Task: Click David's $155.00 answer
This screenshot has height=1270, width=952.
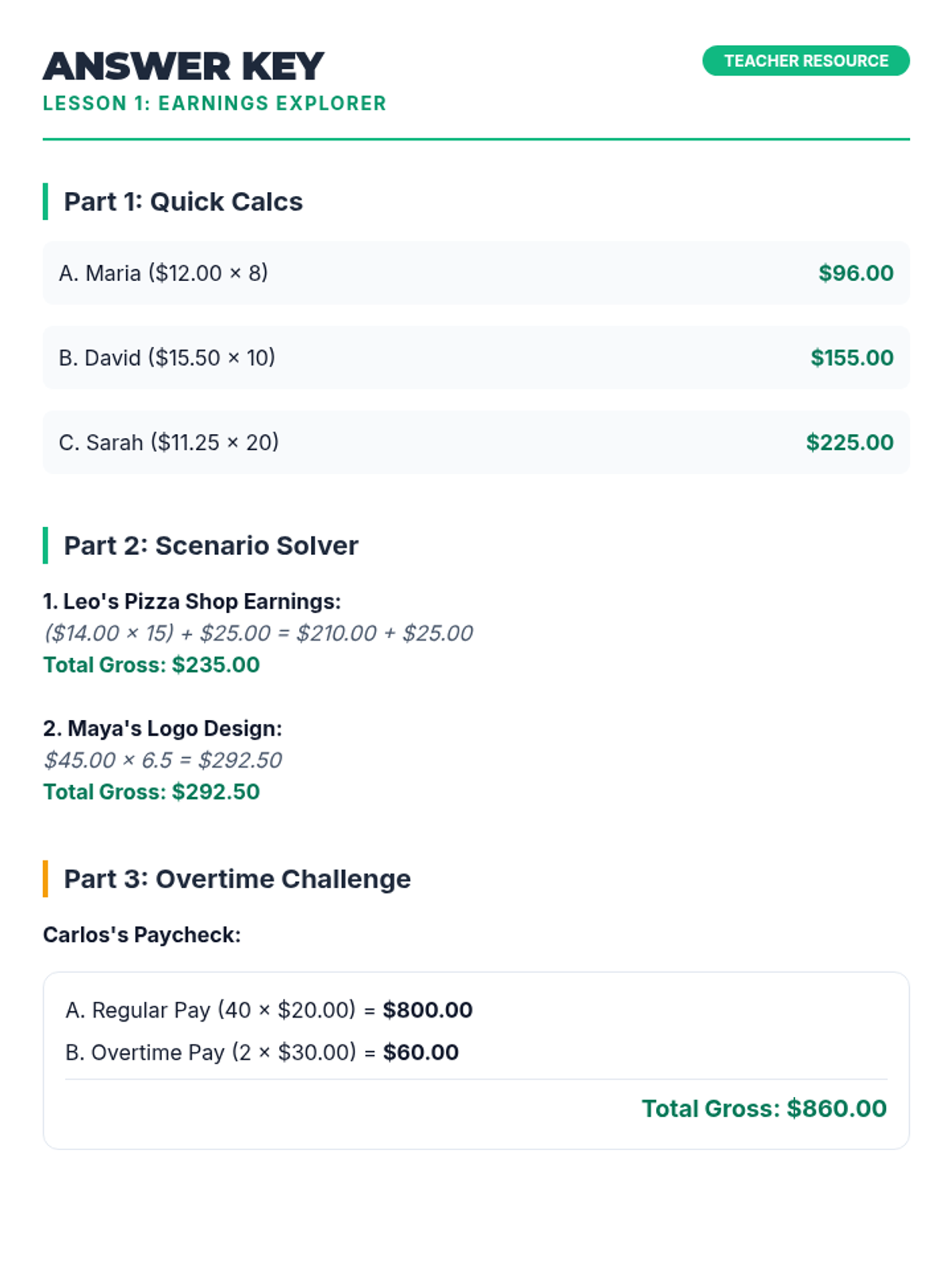Action: (851, 358)
